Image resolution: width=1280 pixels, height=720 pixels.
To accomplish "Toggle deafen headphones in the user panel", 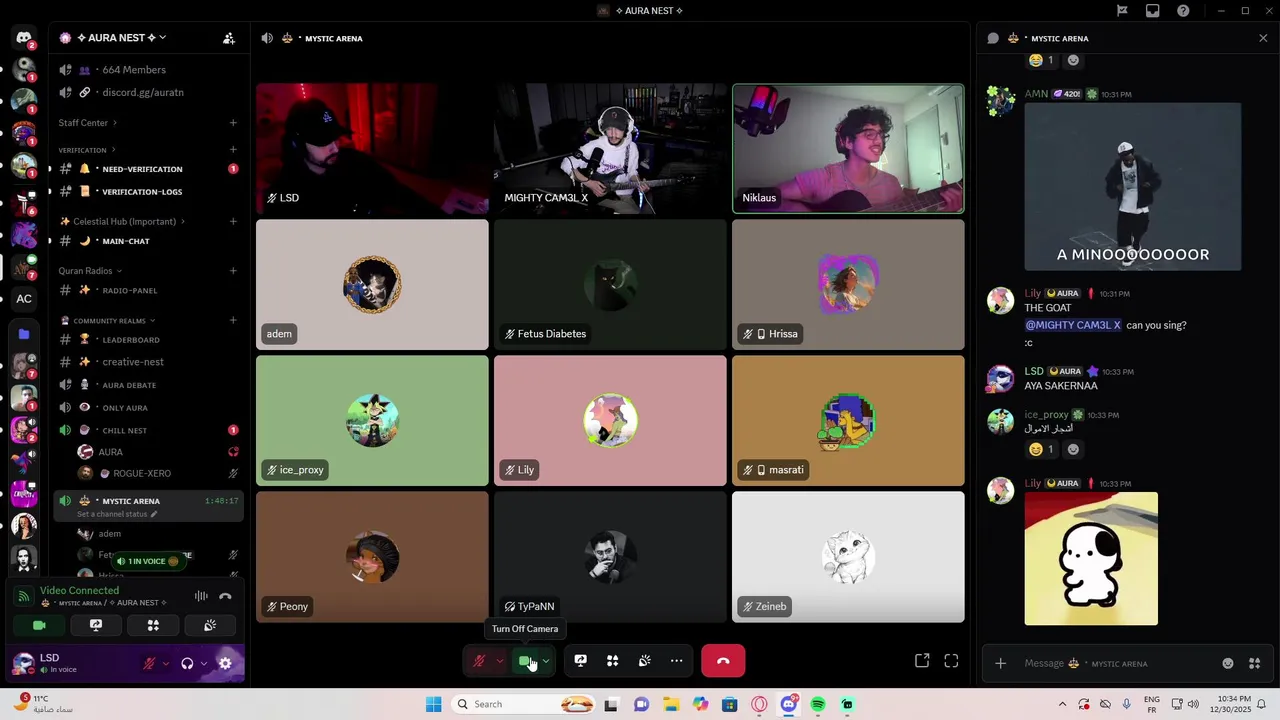I will 187,663.
